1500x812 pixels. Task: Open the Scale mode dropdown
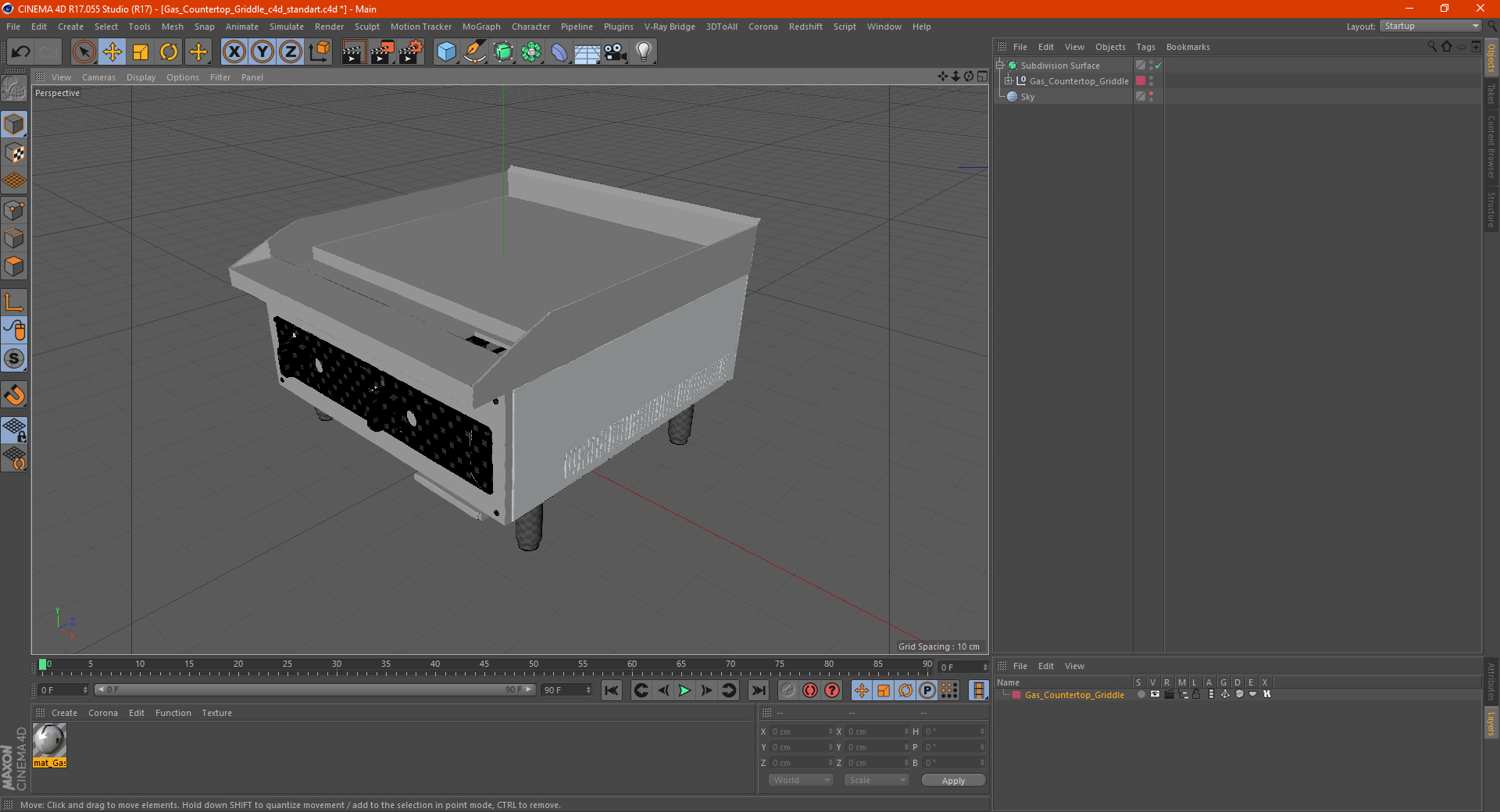tap(877, 780)
